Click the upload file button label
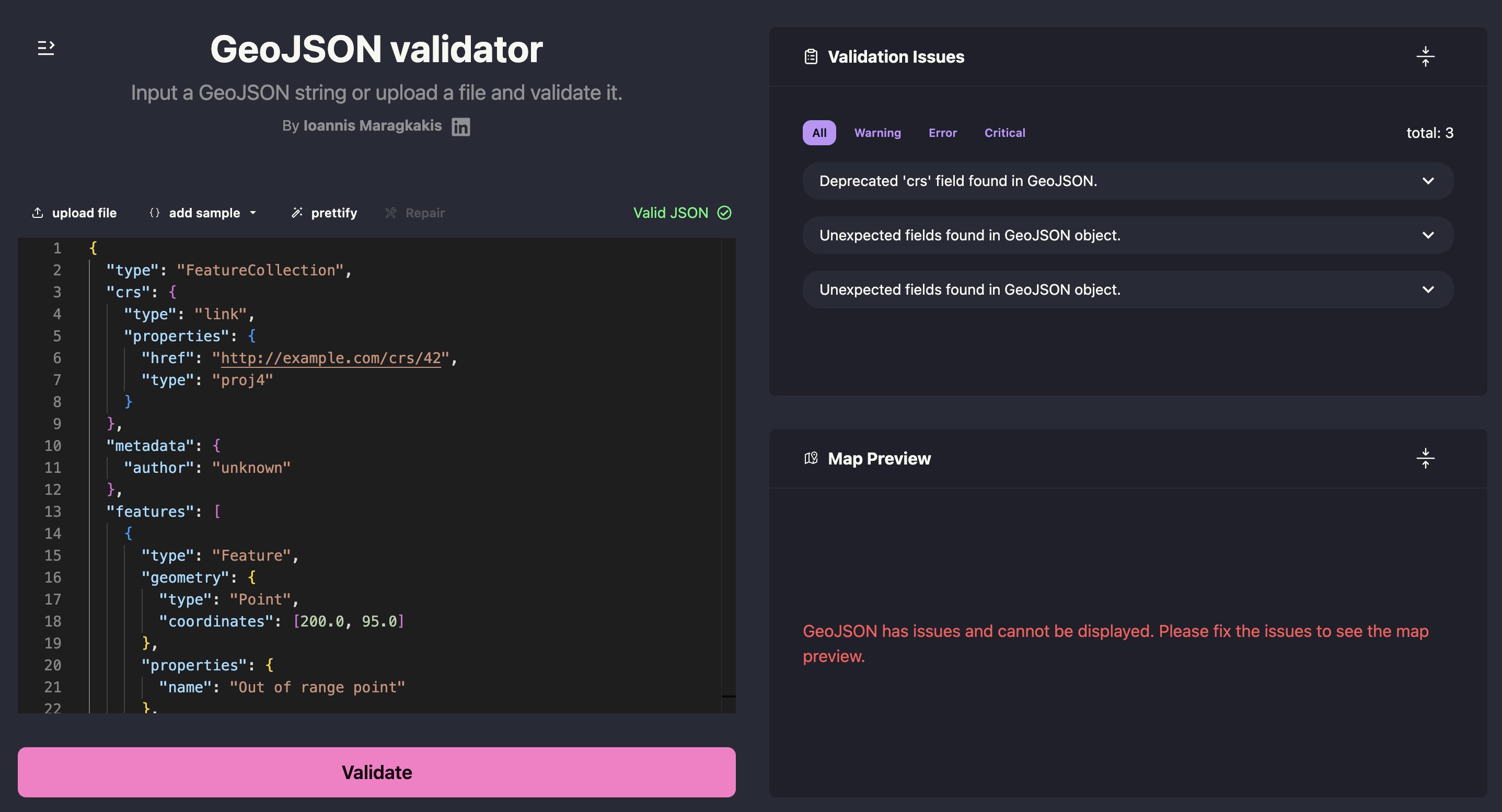 pos(84,213)
